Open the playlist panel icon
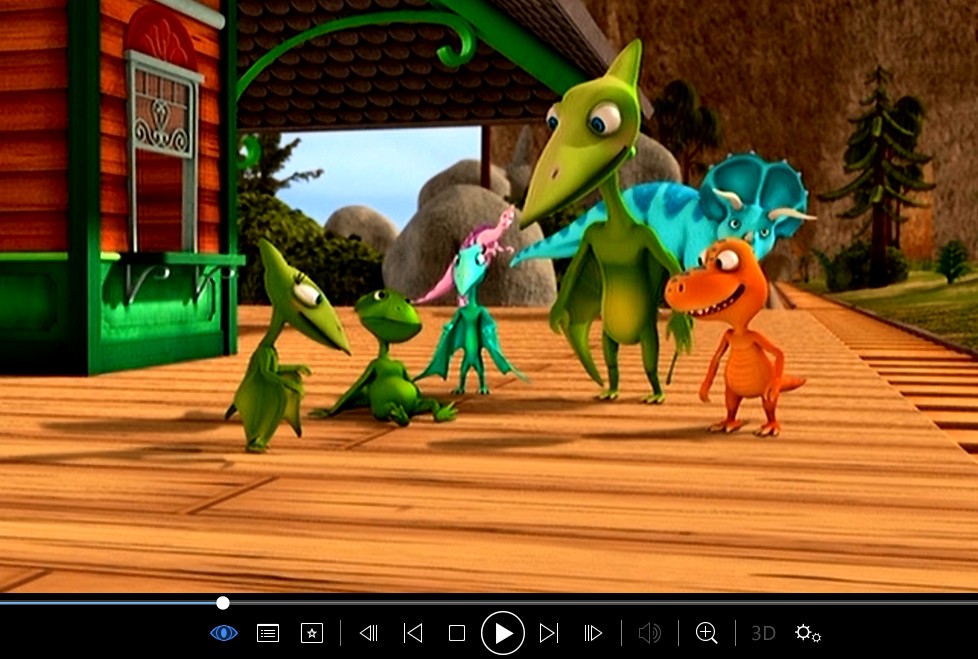 click(x=268, y=633)
